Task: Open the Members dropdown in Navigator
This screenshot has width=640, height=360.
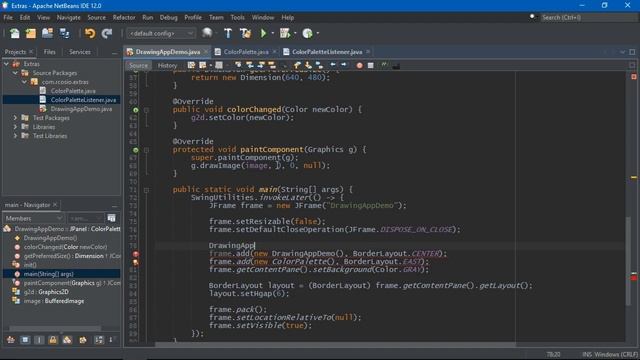Action: tap(33, 218)
